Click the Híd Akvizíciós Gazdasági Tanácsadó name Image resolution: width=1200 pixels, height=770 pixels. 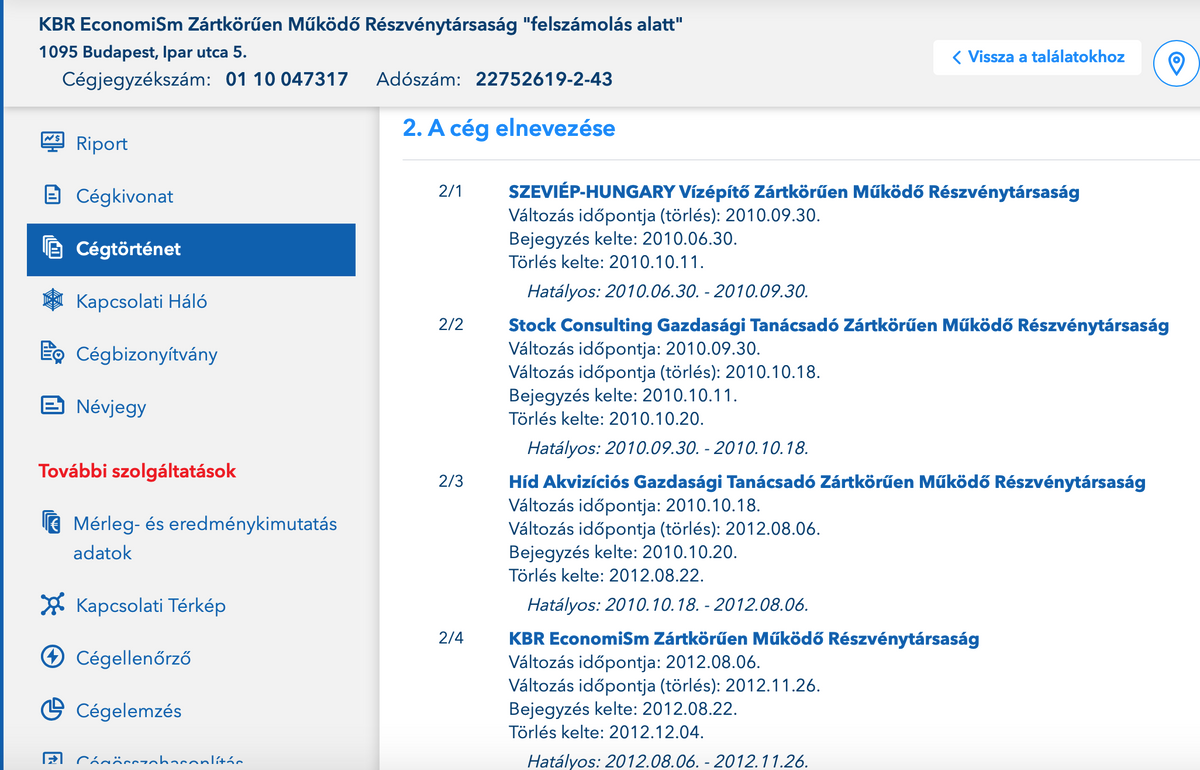click(x=827, y=482)
